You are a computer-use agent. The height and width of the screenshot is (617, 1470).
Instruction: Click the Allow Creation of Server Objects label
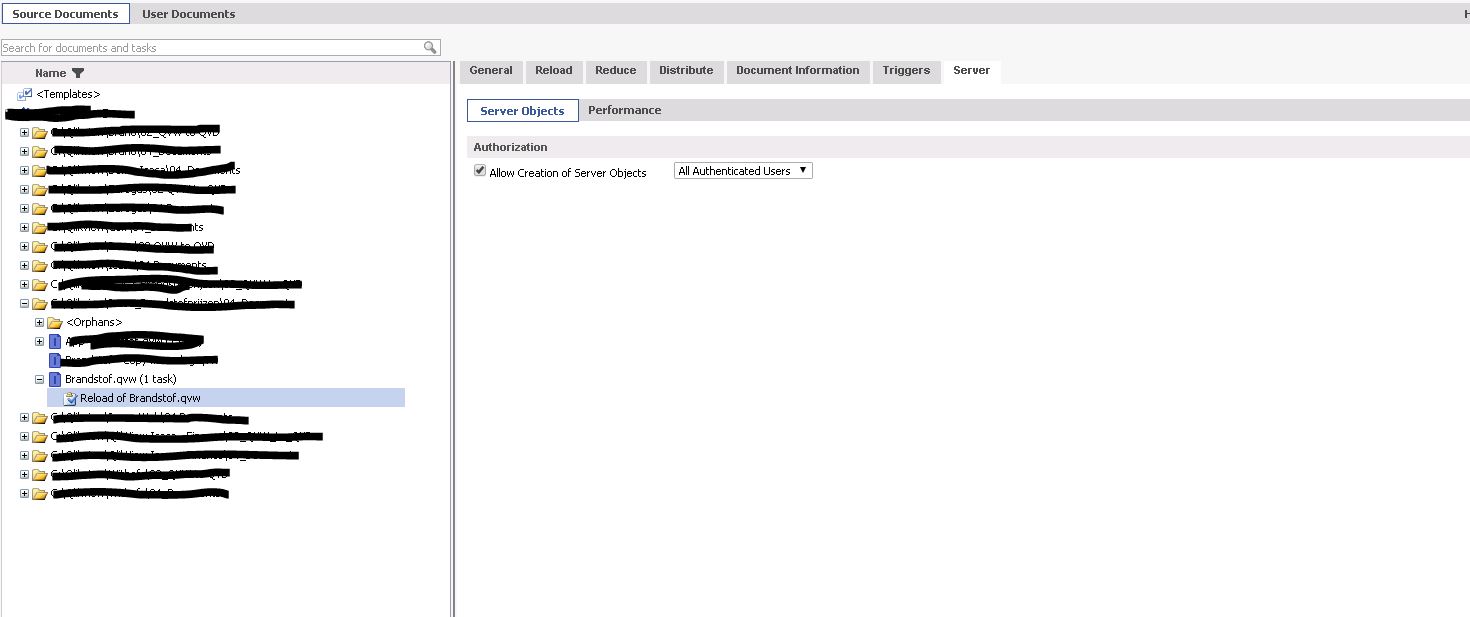pyautogui.click(x=568, y=172)
